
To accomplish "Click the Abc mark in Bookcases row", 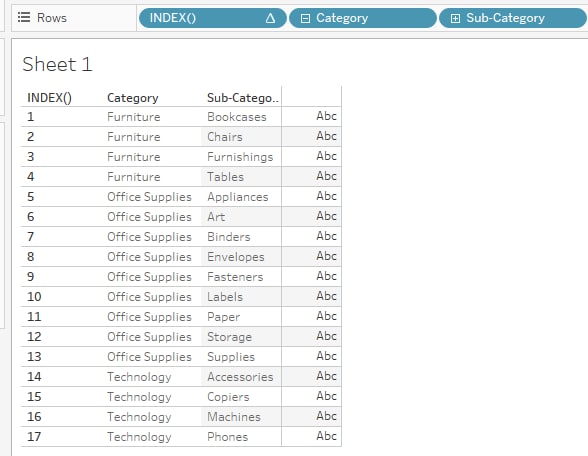I will click(326, 116).
